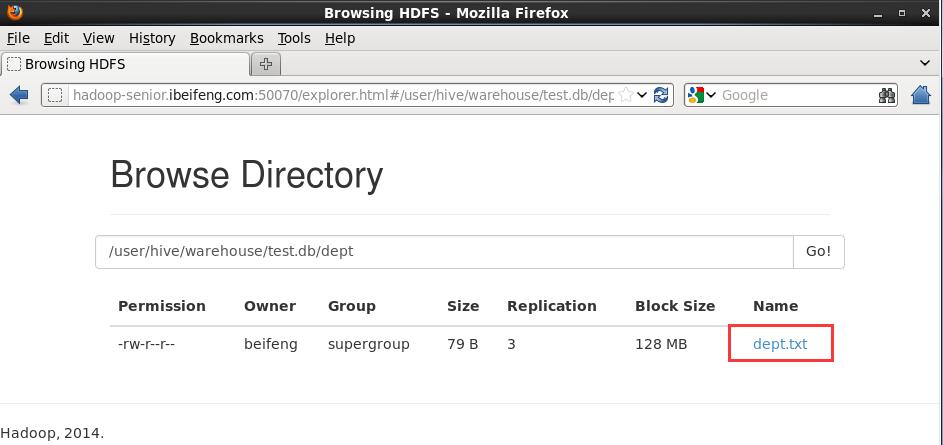Open the View menu

(x=99, y=38)
